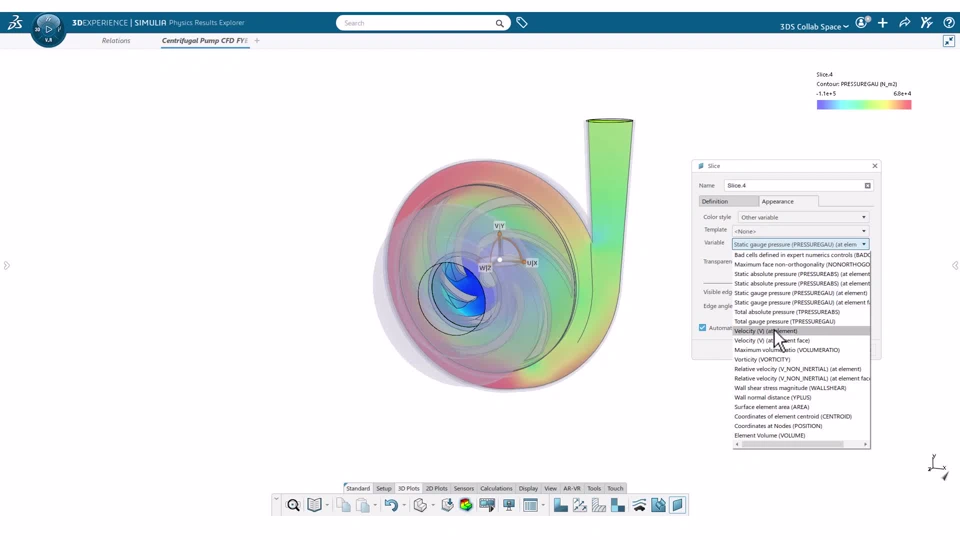This screenshot has height=540, width=960.
Task: Open the 2D Plots toolbar tab
Action: point(437,489)
